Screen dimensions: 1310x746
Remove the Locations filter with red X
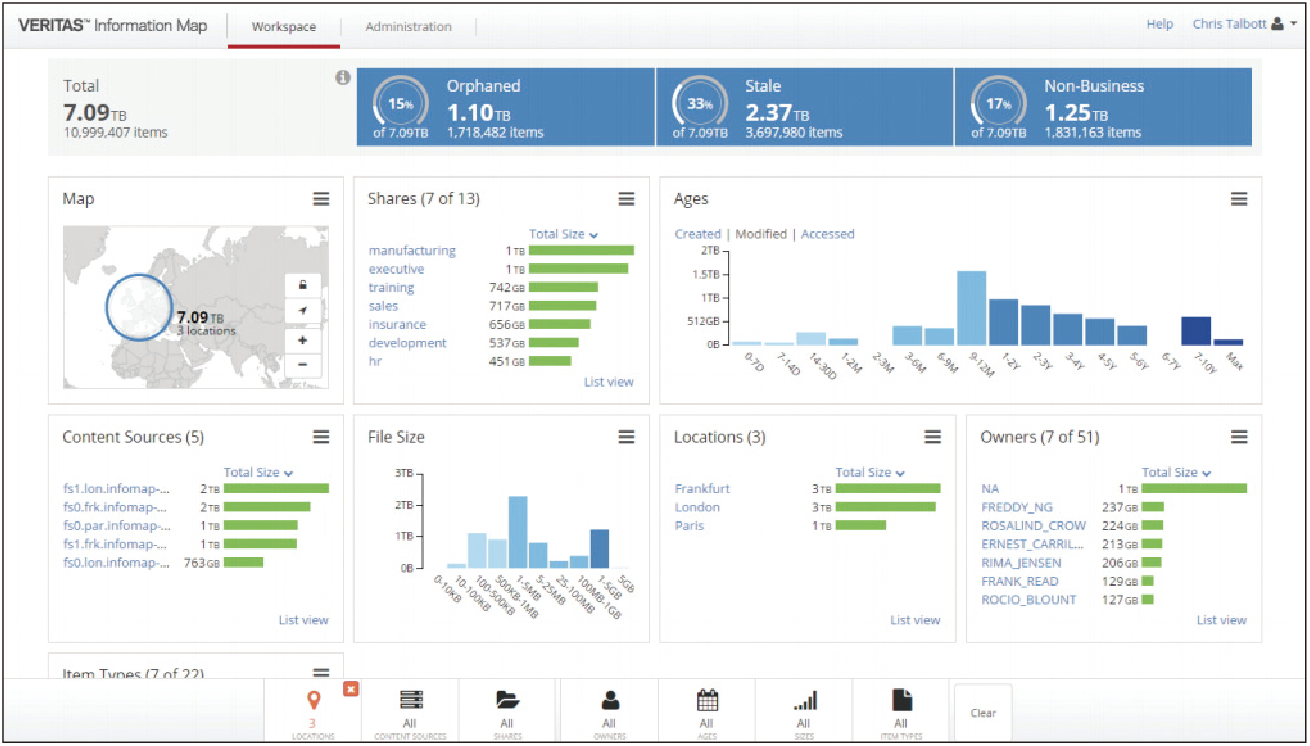[351, 689]
